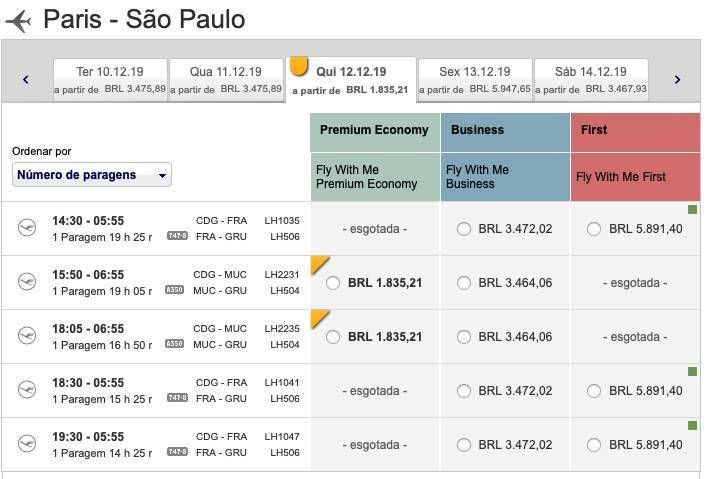Click the airplane icon beside Paris - São Paulo
710x479 pixels.
tap(19, 21)
